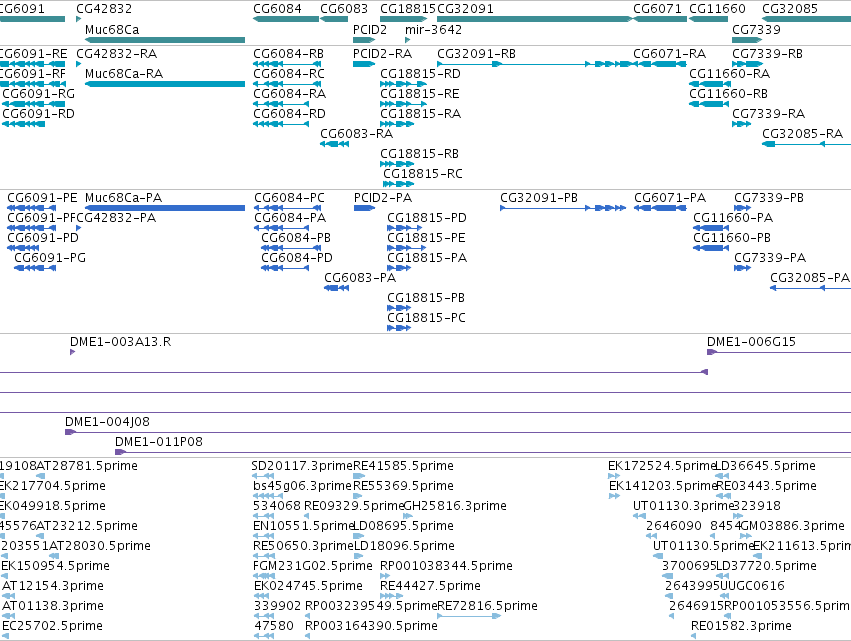
Task: Click transcript label CG32085-RA
Action: 803,134
